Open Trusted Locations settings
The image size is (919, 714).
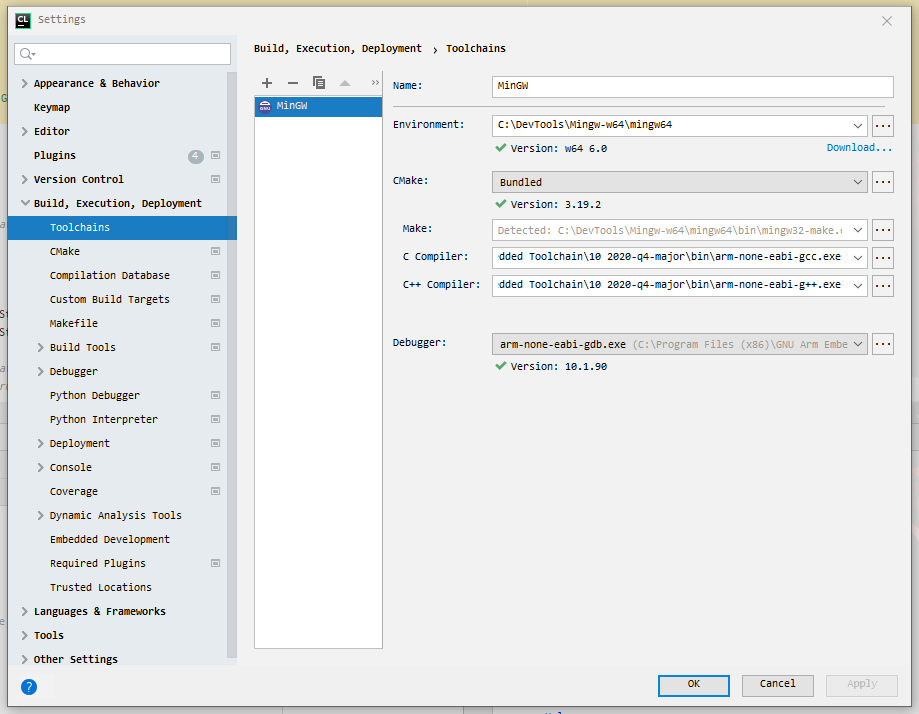[100, 588]
